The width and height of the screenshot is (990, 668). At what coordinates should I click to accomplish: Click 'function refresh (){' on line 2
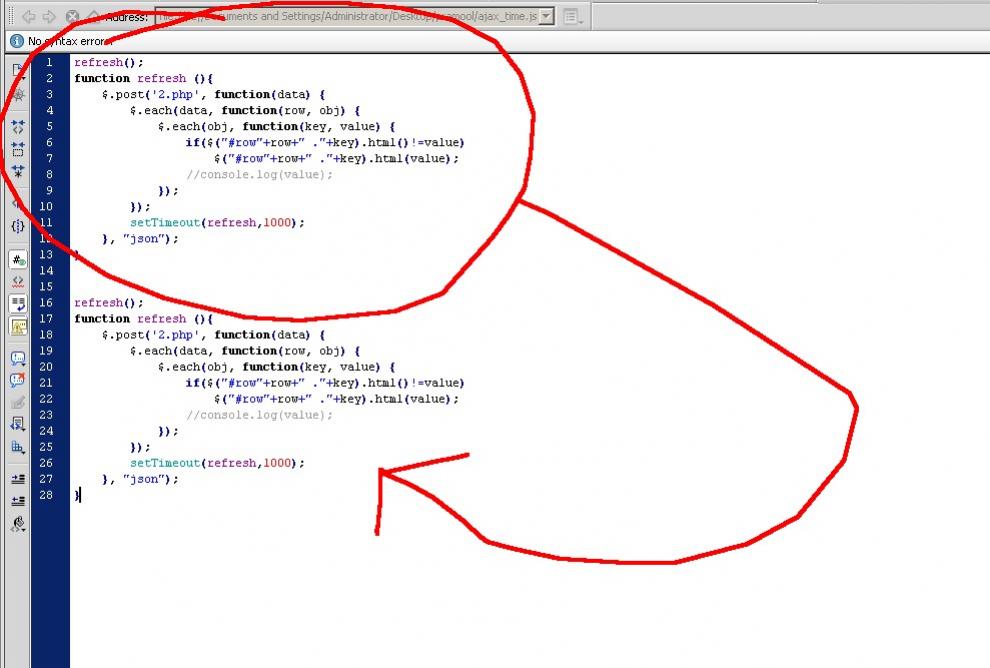click(143, 78)
